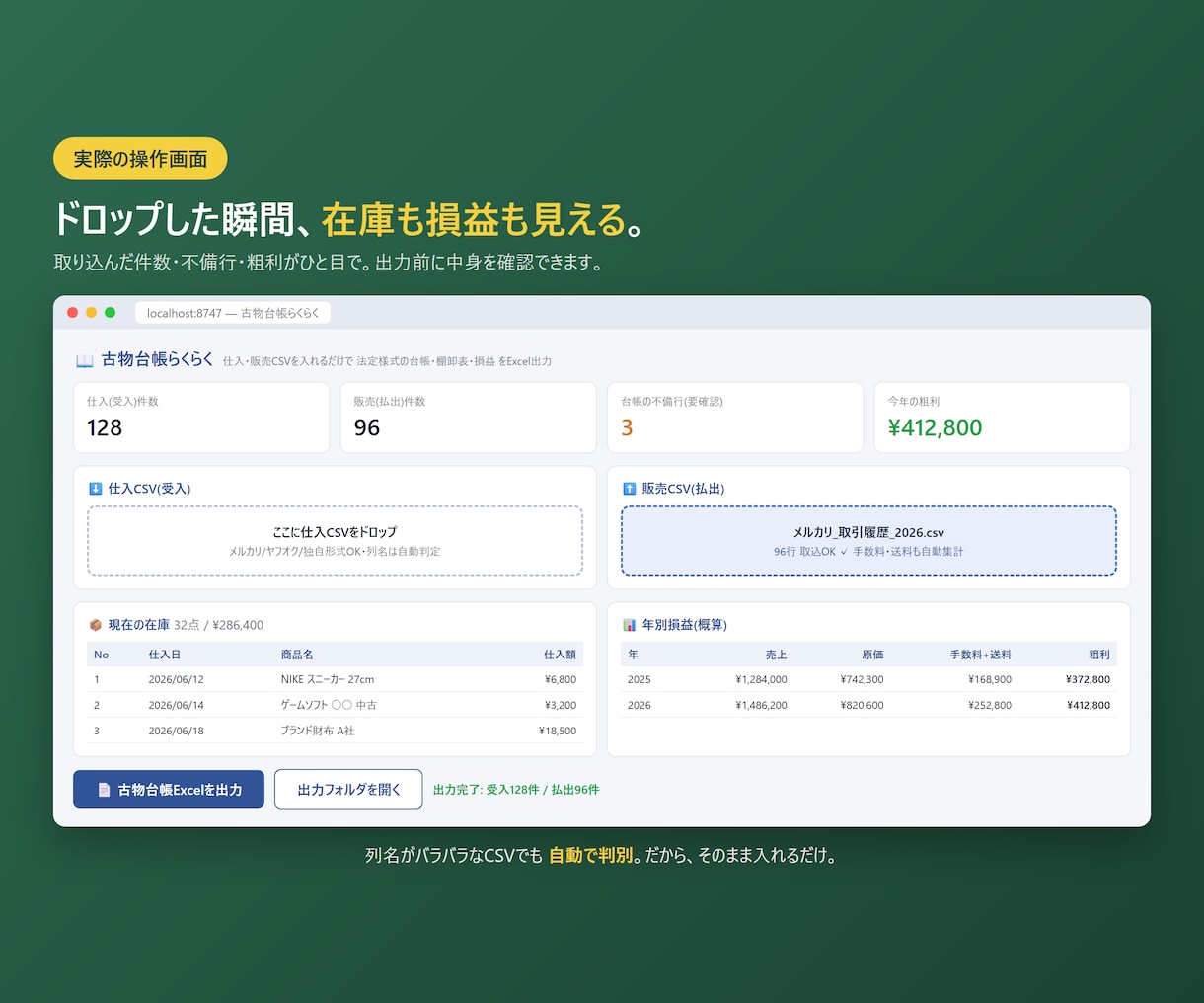The width and height of the screenshot is (1204, 1003).
Task: Open the output folder with 出力フォルダを開く
Action: click(x=348, y=789)
